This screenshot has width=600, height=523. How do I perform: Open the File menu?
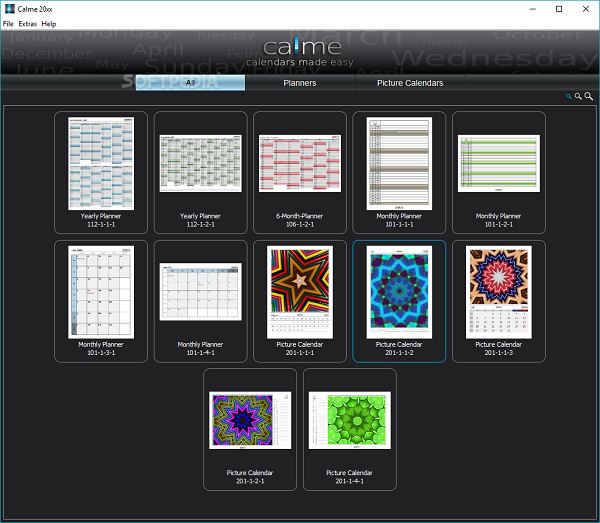[x=8, y=23]
